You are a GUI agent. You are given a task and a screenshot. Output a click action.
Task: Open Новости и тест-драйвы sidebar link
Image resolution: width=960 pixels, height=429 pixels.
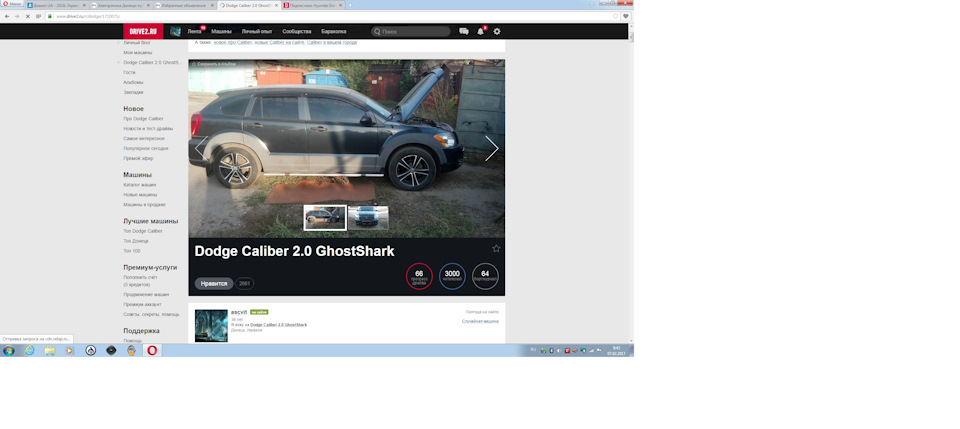click(148, 129)
